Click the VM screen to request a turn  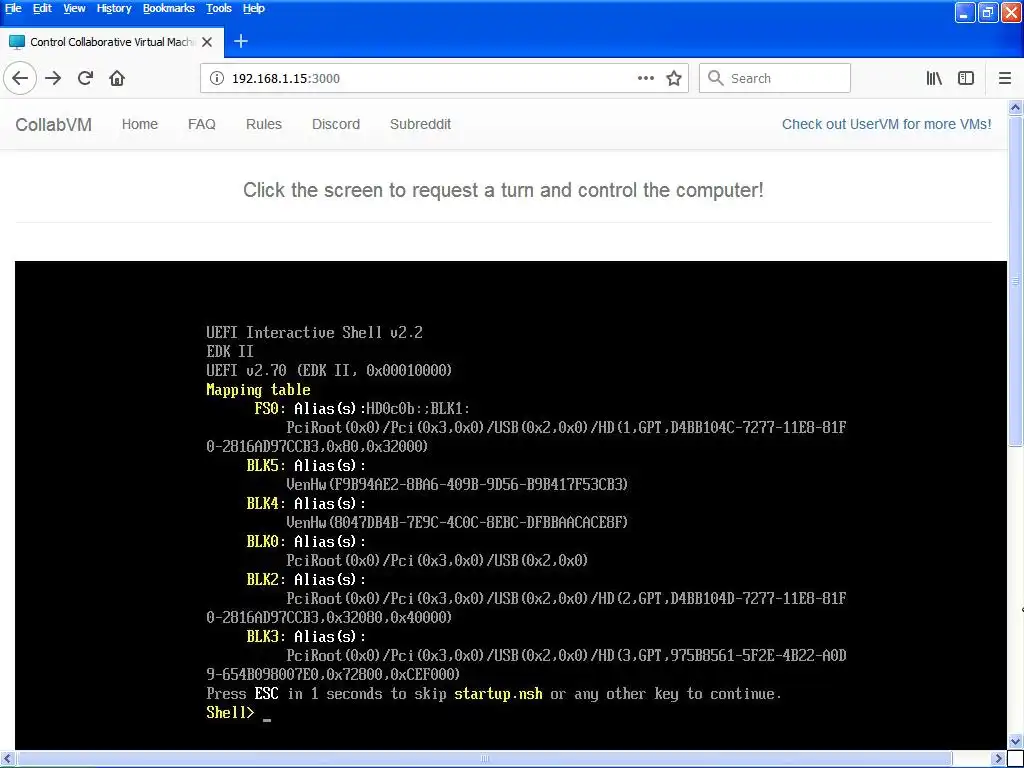[x=511, y=505]
